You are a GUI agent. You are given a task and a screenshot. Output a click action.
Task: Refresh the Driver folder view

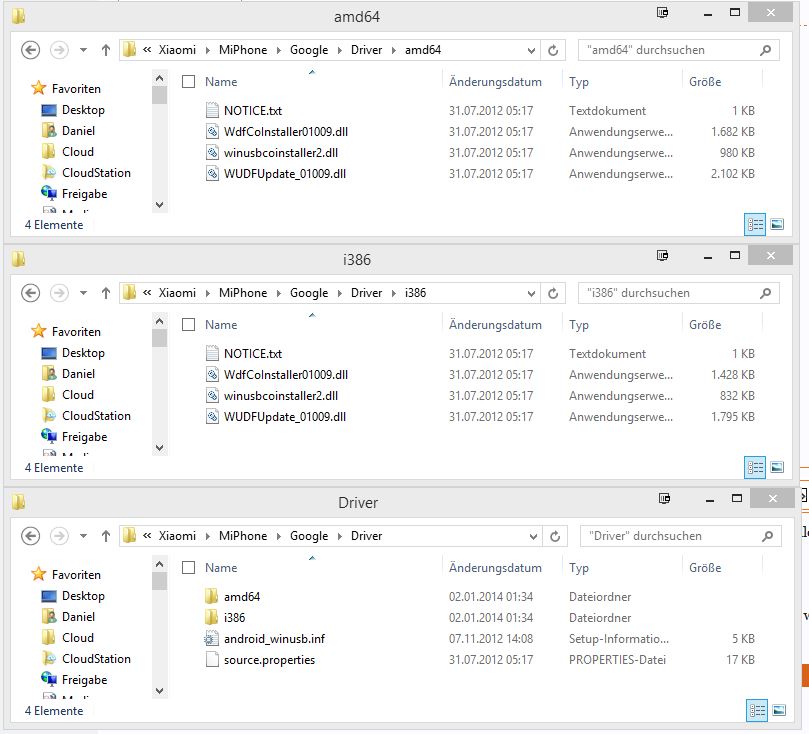[555, 536]
